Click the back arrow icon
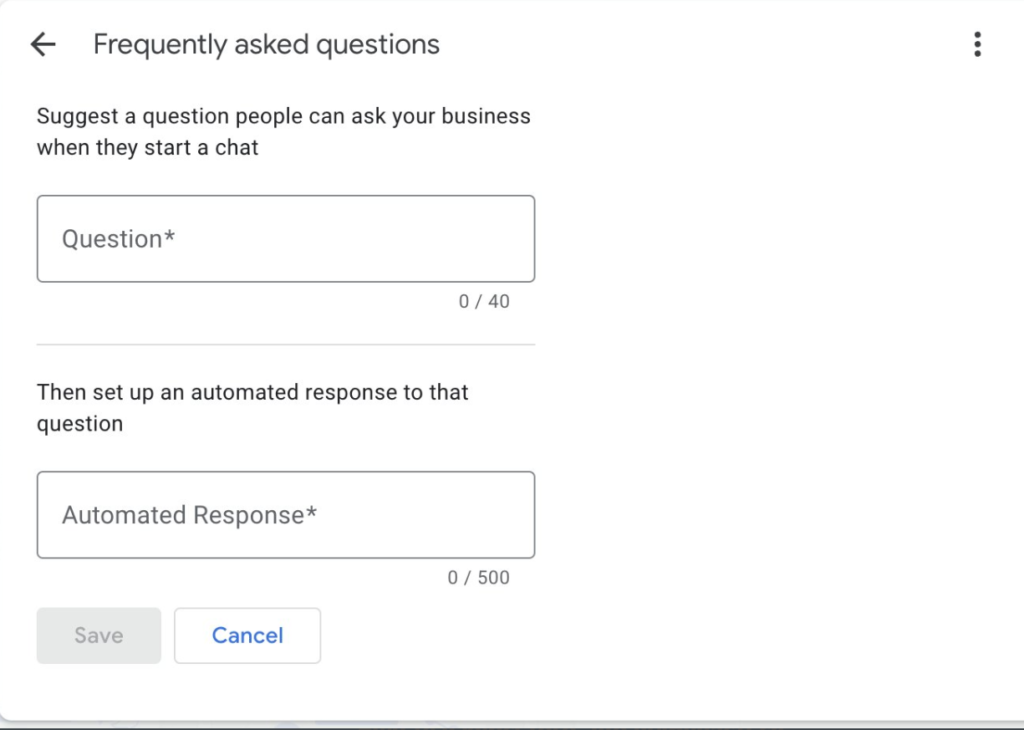Screen dimensions: 1024x730 43,45
